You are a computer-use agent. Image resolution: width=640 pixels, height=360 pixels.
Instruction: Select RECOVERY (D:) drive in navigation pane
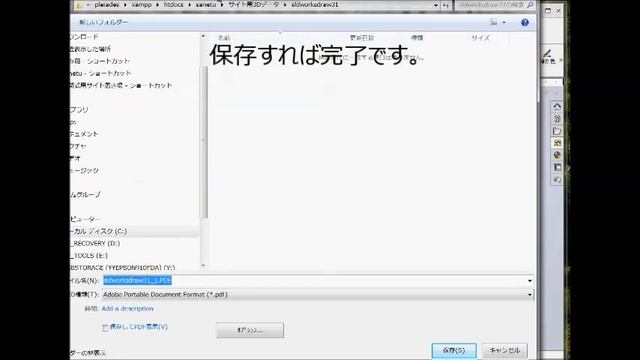click(x=95, y=244)
